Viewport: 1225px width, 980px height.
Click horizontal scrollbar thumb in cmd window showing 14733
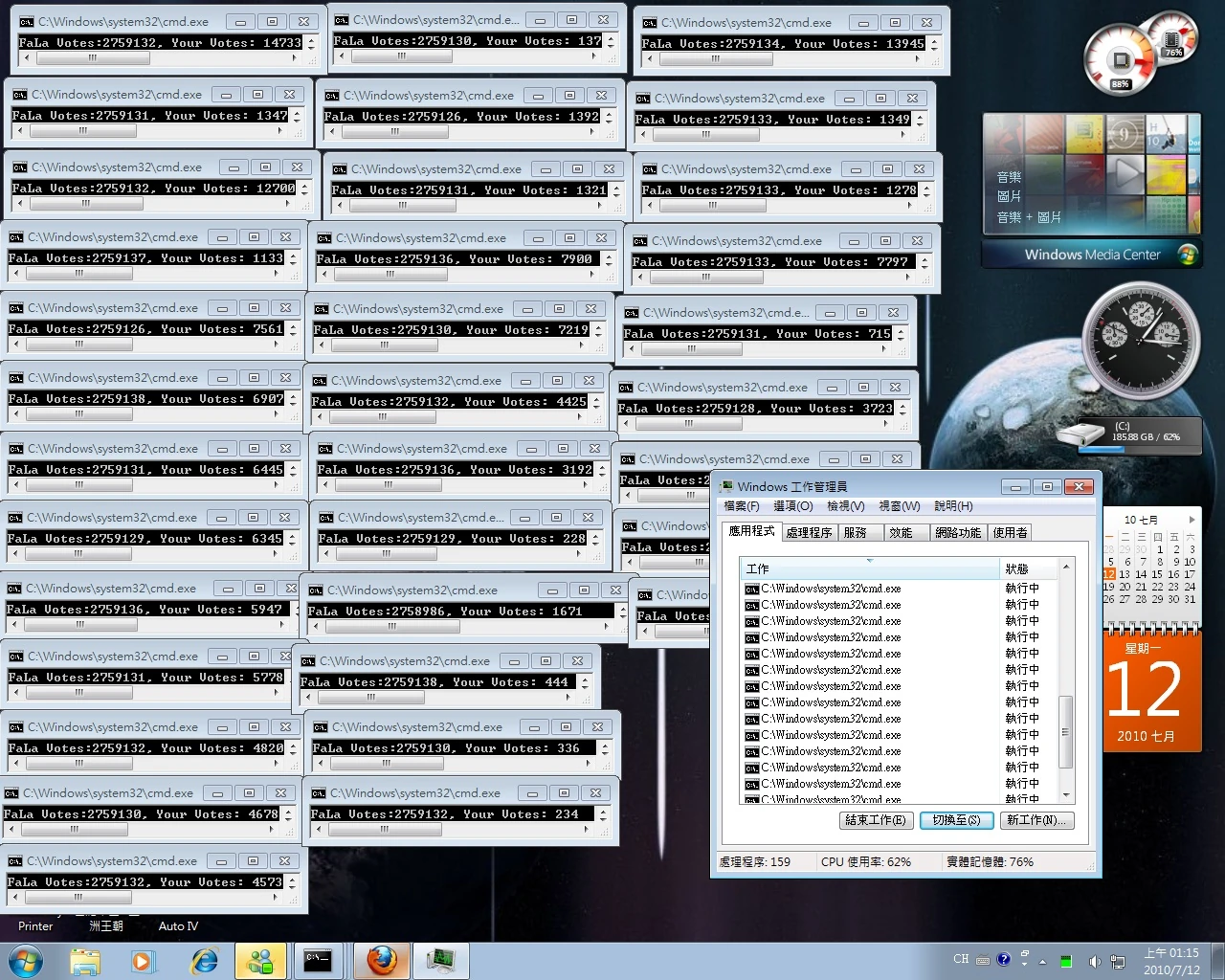click(x=93, y=58)
